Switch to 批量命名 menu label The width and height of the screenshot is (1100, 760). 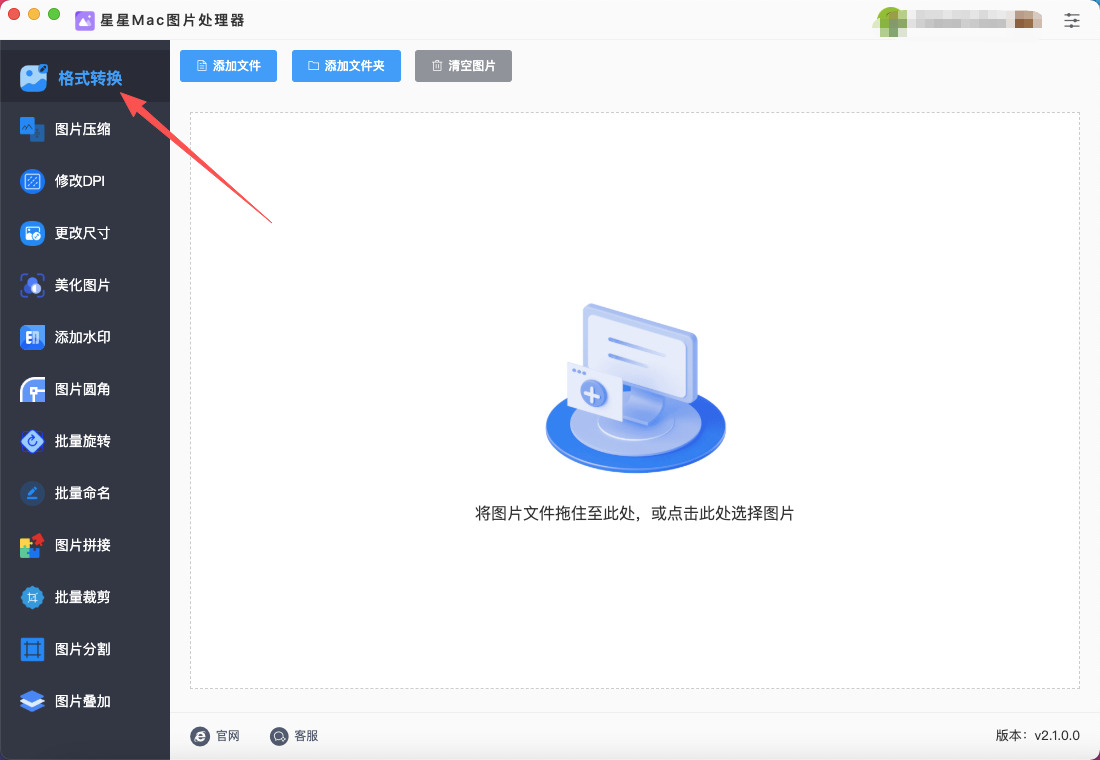pos(83,493)
